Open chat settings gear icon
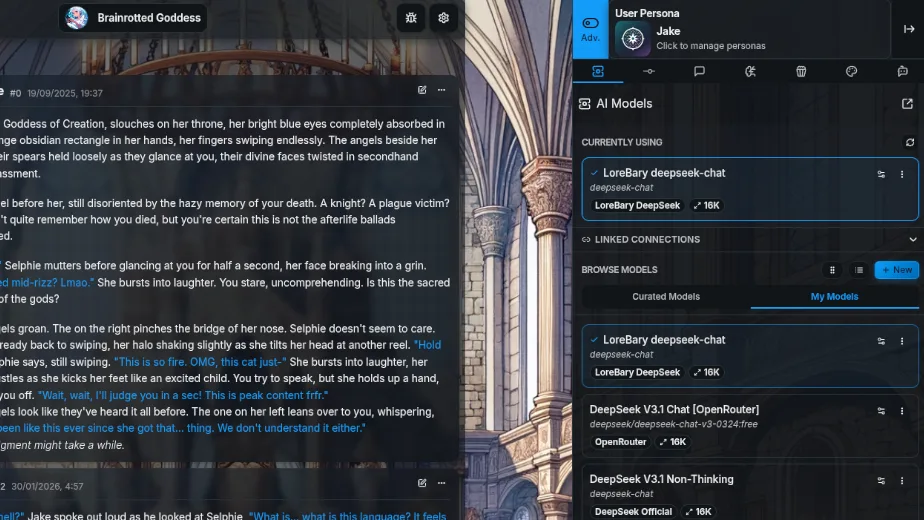The height and width of the screenshot is (520, 924). [x=443, y=18]
